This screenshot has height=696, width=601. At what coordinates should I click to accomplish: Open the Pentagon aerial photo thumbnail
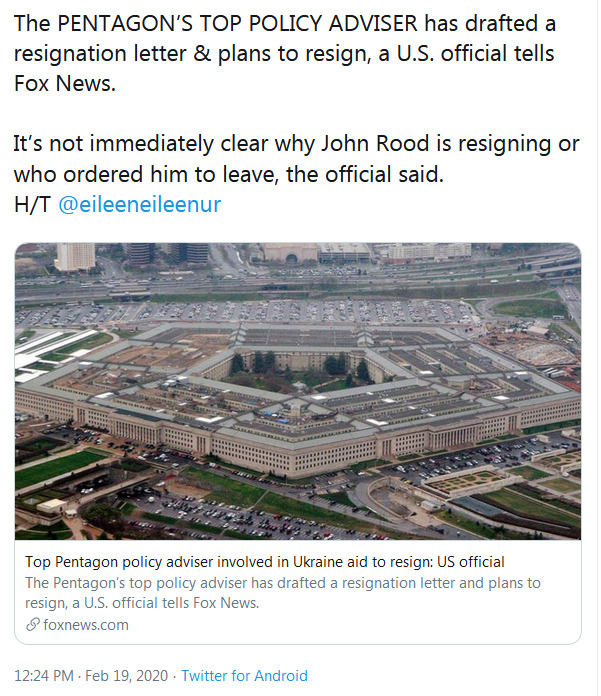pos(298,392)
